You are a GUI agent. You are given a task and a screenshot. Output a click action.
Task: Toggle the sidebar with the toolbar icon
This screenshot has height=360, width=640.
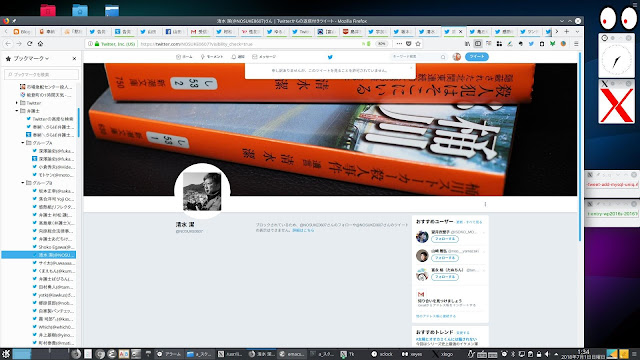point(478,44)
